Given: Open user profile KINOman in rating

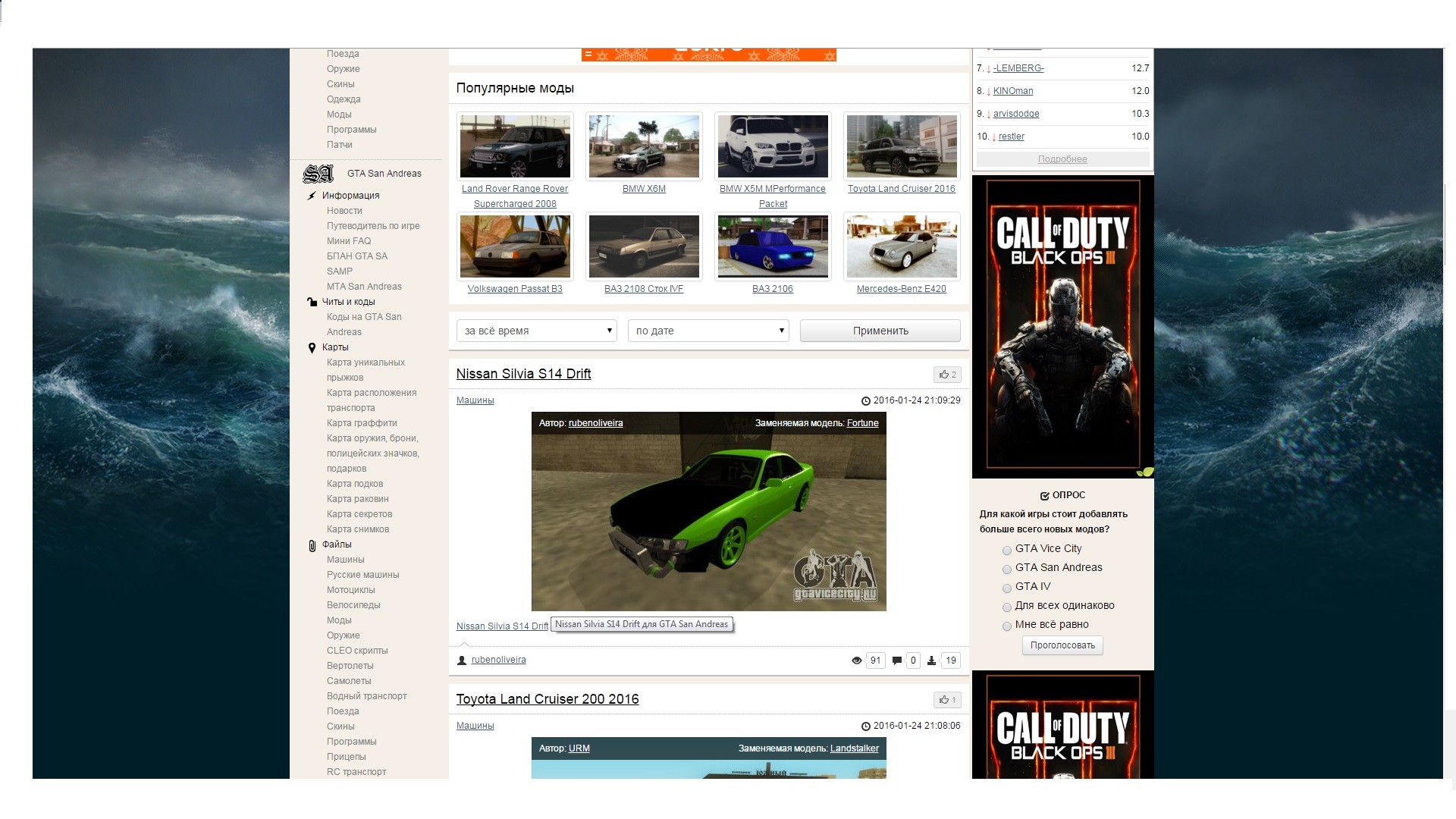Looking at the screenshot, I should (x=1013, y=91).
